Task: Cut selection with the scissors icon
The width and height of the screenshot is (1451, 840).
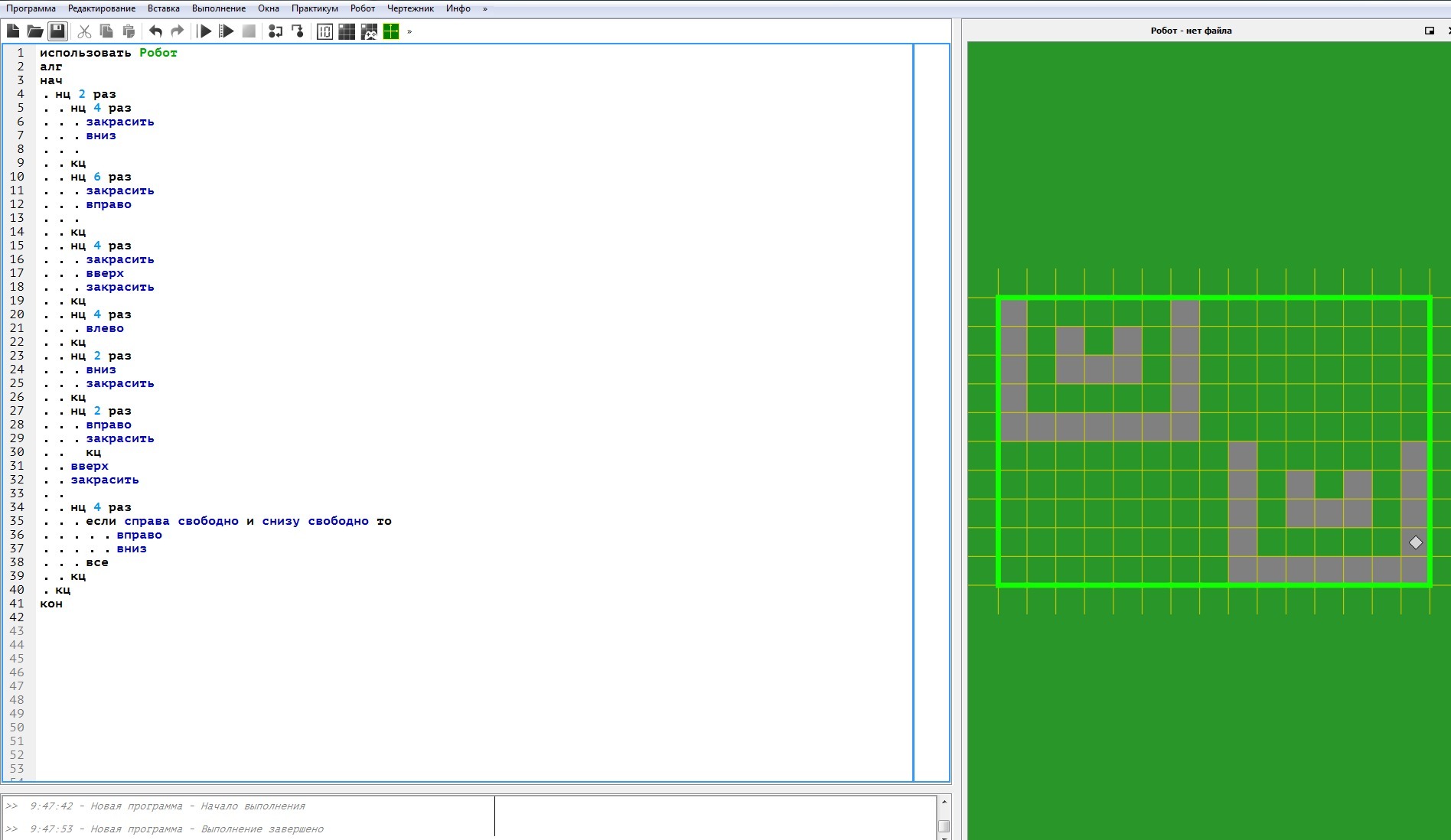Action: click(84, 31)
